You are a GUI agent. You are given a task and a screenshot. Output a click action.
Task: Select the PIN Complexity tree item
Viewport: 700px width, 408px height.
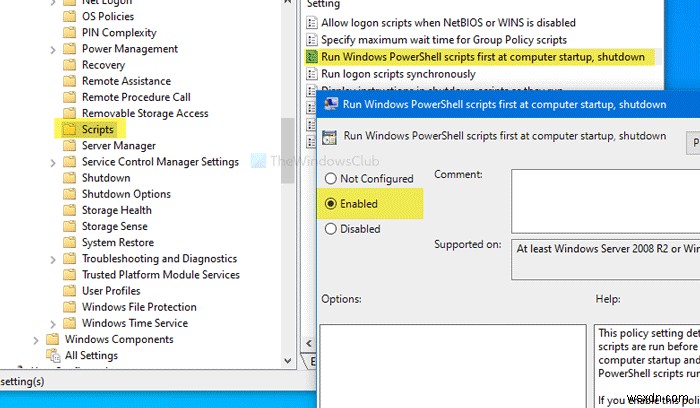(x=119, y=33)
